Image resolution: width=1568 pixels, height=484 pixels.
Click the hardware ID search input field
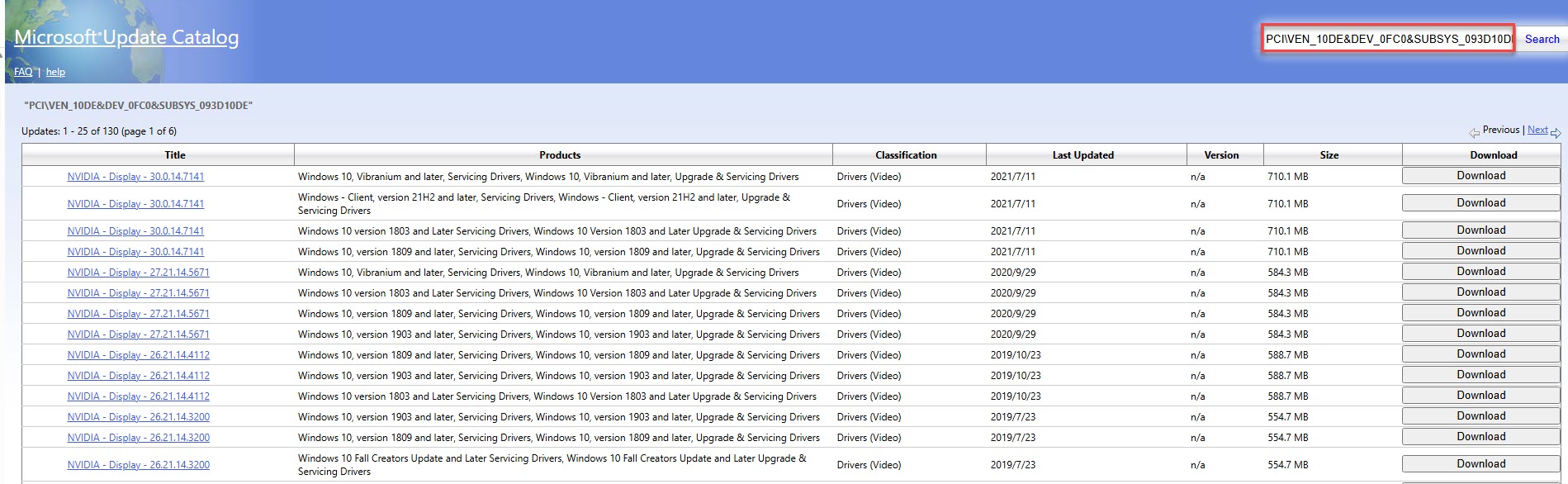[x=1387, y=39]
